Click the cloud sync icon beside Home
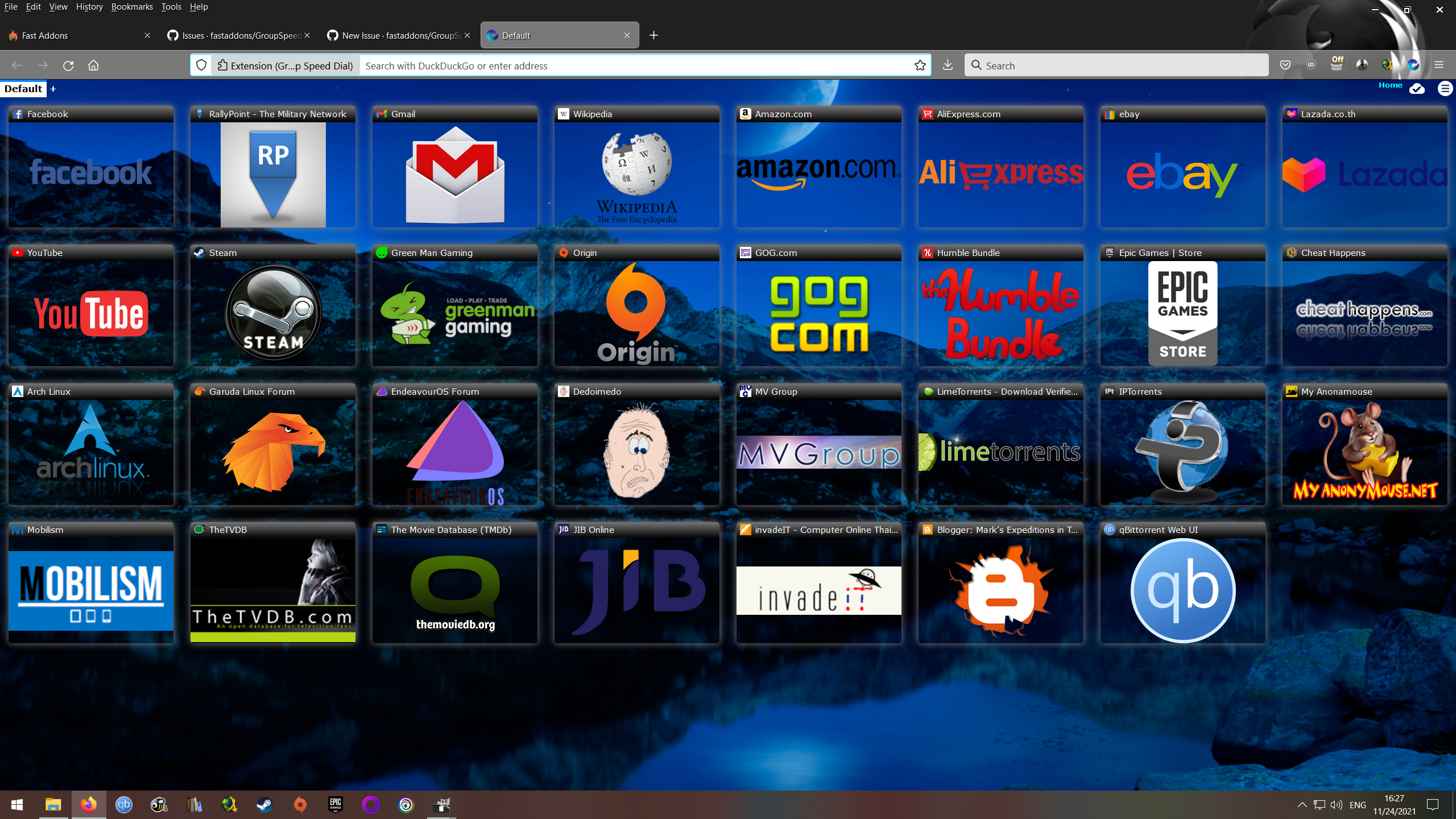Image resolution: width=1456 pixels, height=819 pixels. coord(1417,89)
